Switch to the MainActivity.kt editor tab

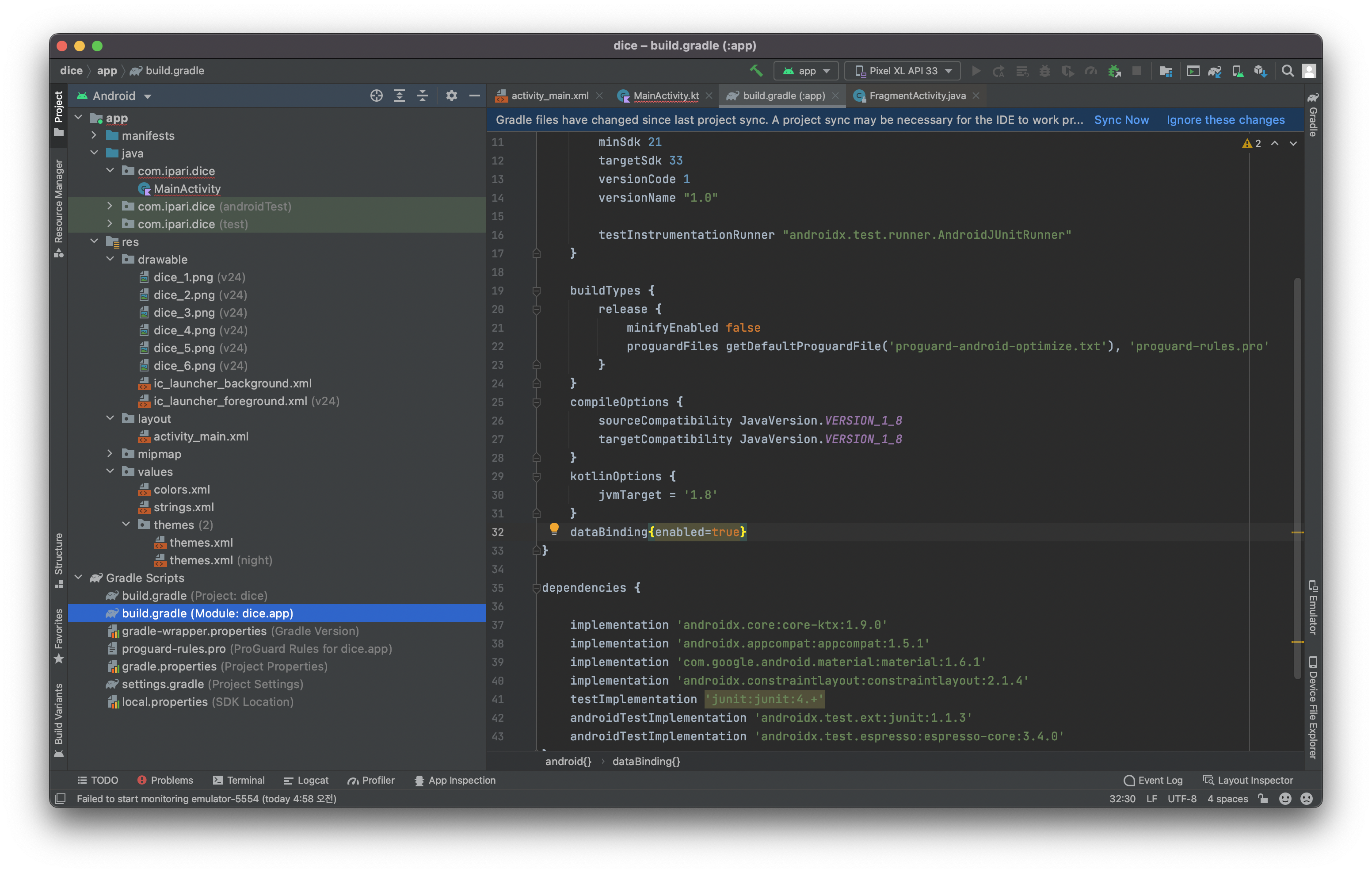665,96
